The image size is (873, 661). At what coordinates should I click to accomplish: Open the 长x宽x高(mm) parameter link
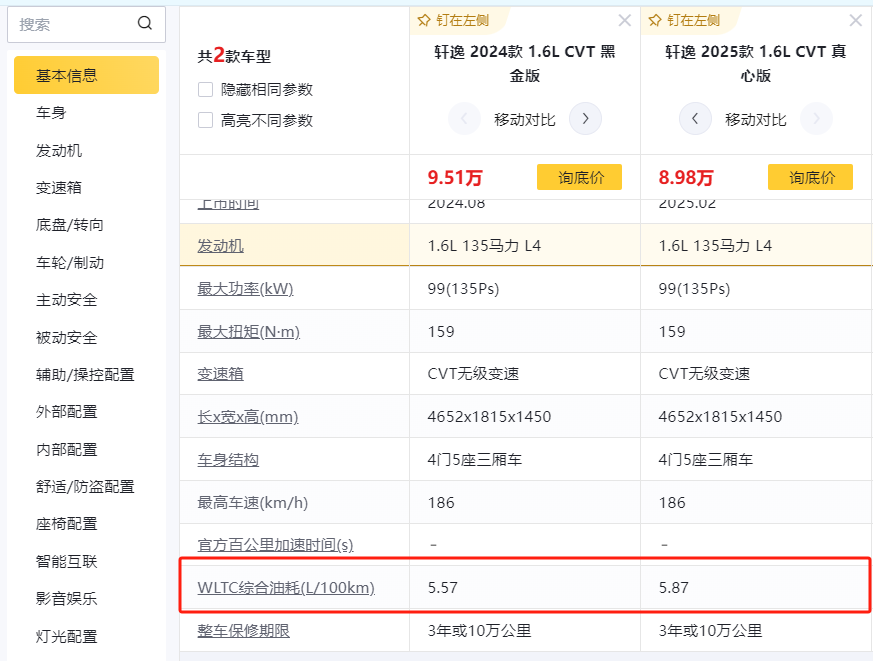pyautogui.click(x=248, y=417)
